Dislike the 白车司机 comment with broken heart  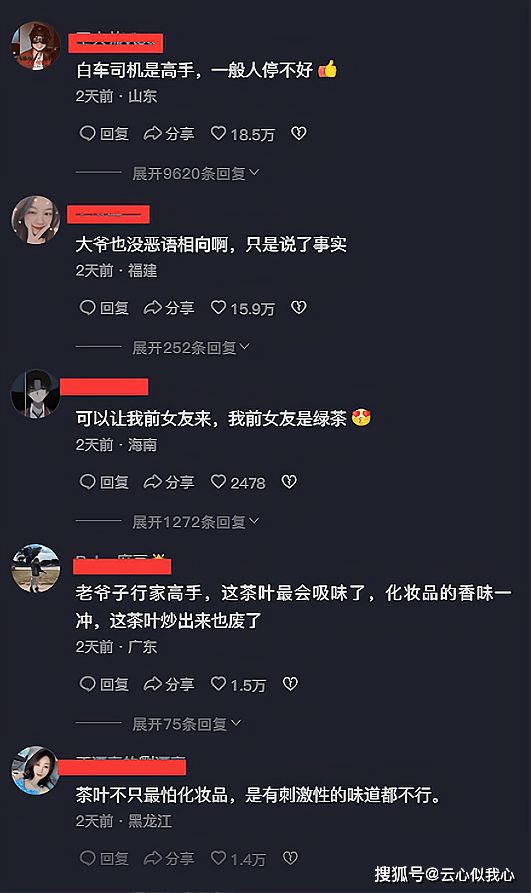(x=299, y=133)
